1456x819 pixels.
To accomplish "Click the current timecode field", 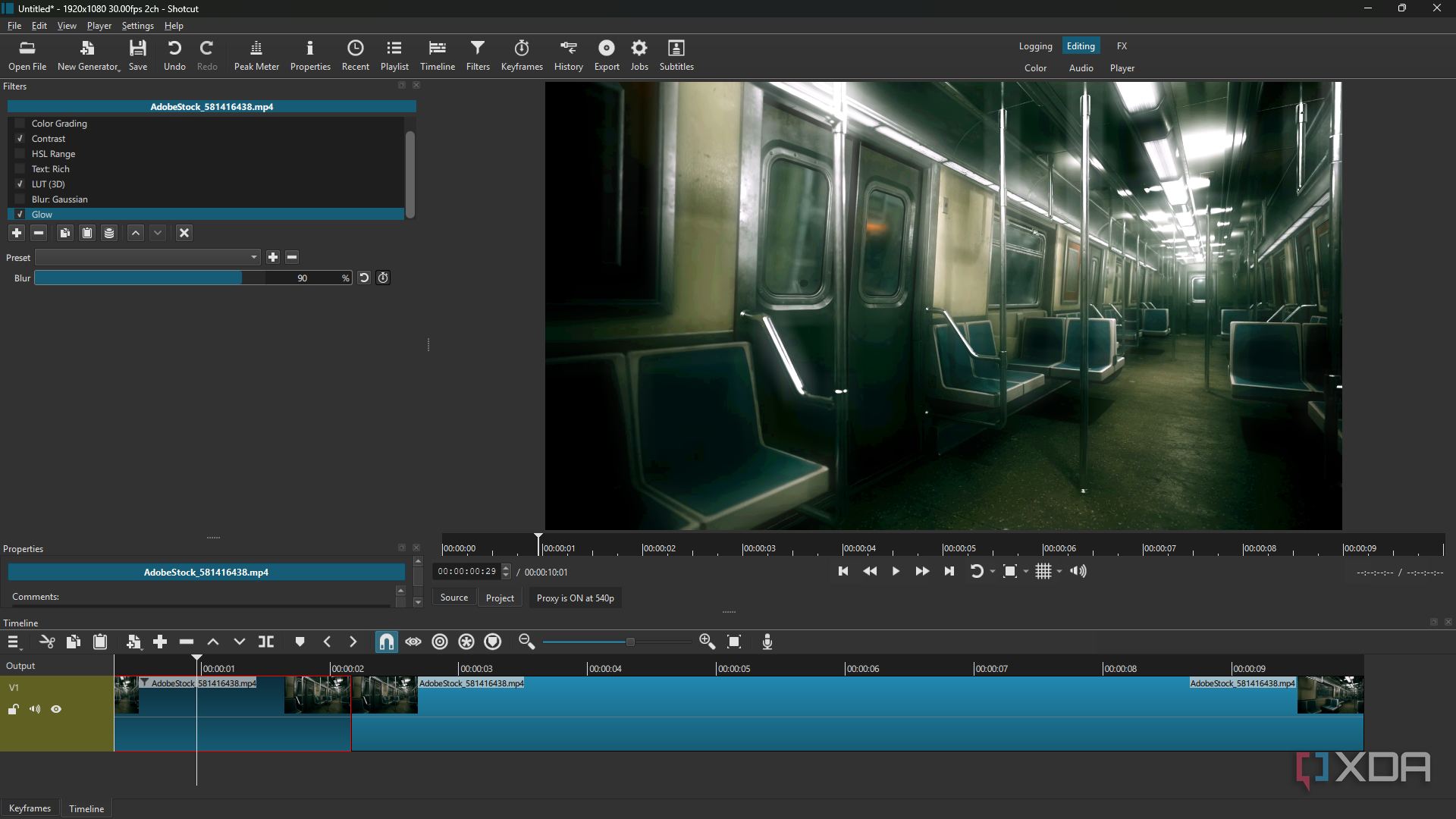I will pos(467,572).
